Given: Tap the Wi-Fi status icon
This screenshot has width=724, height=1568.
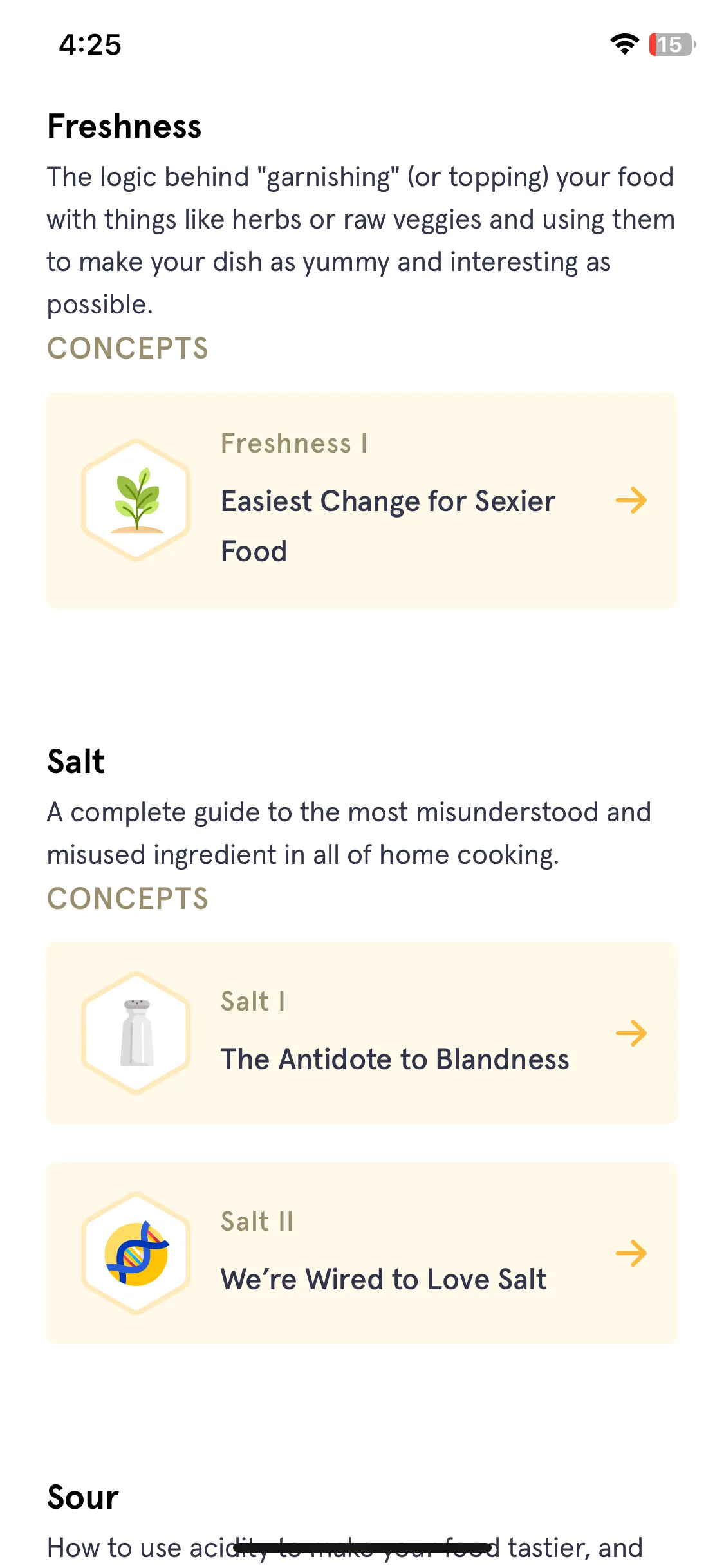Looking at the screenshot, I should coord(625,44).
